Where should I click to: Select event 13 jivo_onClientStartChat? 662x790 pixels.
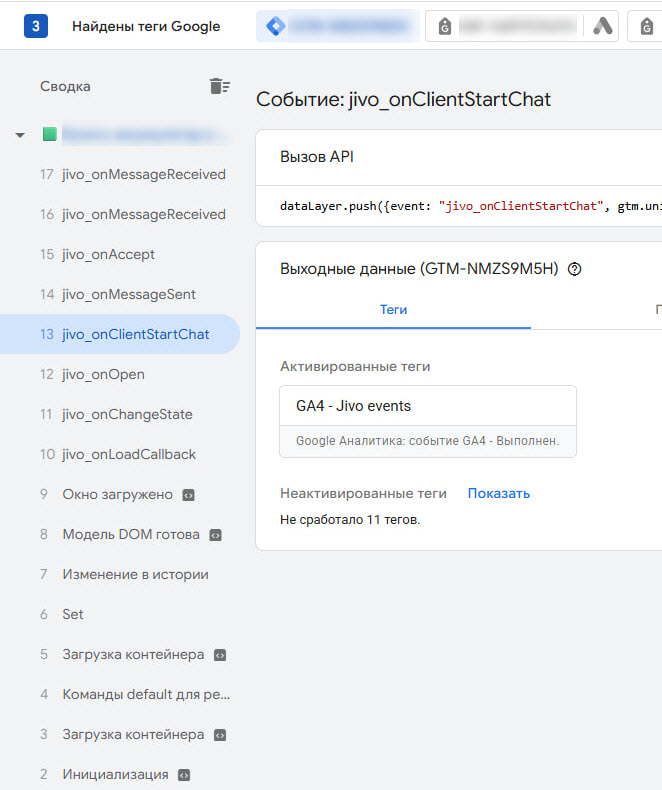point(120,334)
